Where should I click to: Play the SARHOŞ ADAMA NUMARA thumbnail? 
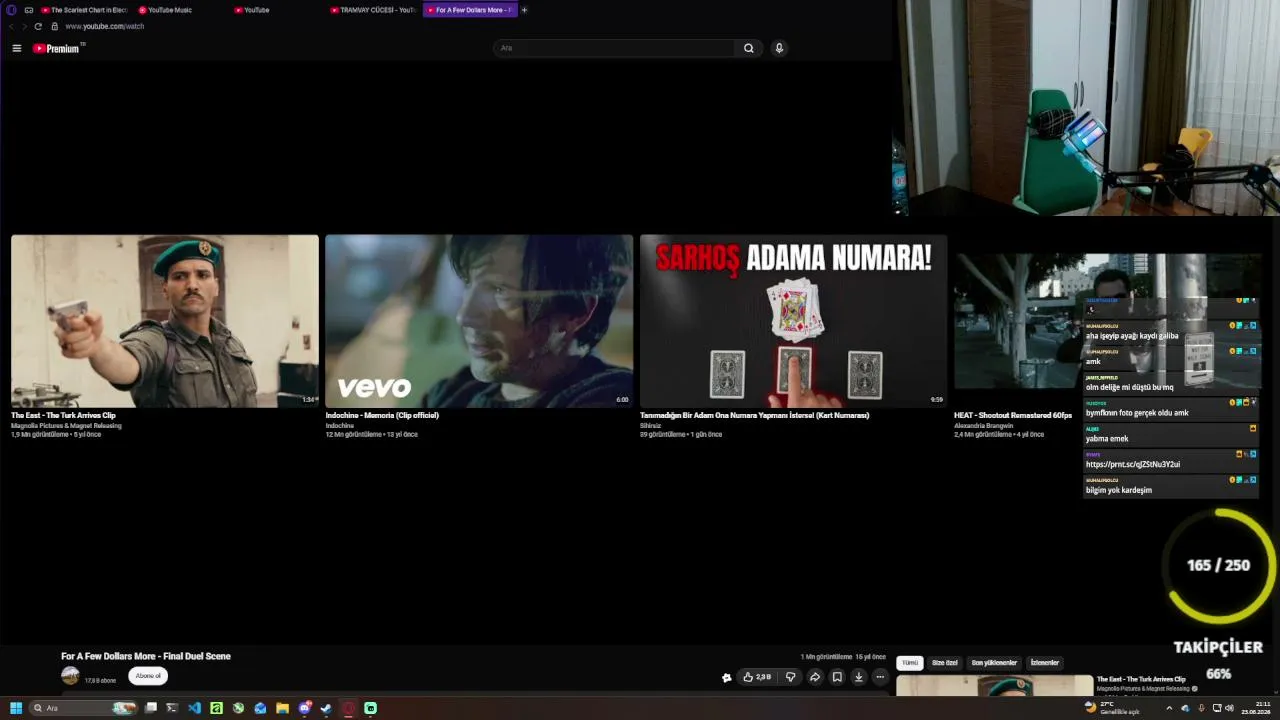793,321
